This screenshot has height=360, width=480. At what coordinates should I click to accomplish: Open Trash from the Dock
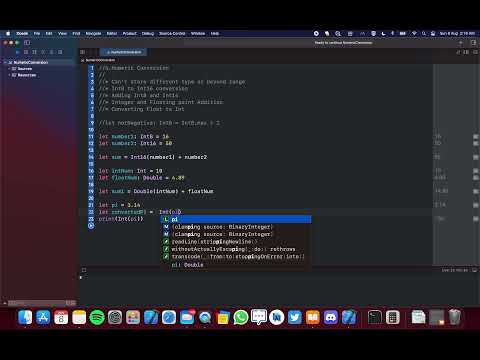click(455, 317)
